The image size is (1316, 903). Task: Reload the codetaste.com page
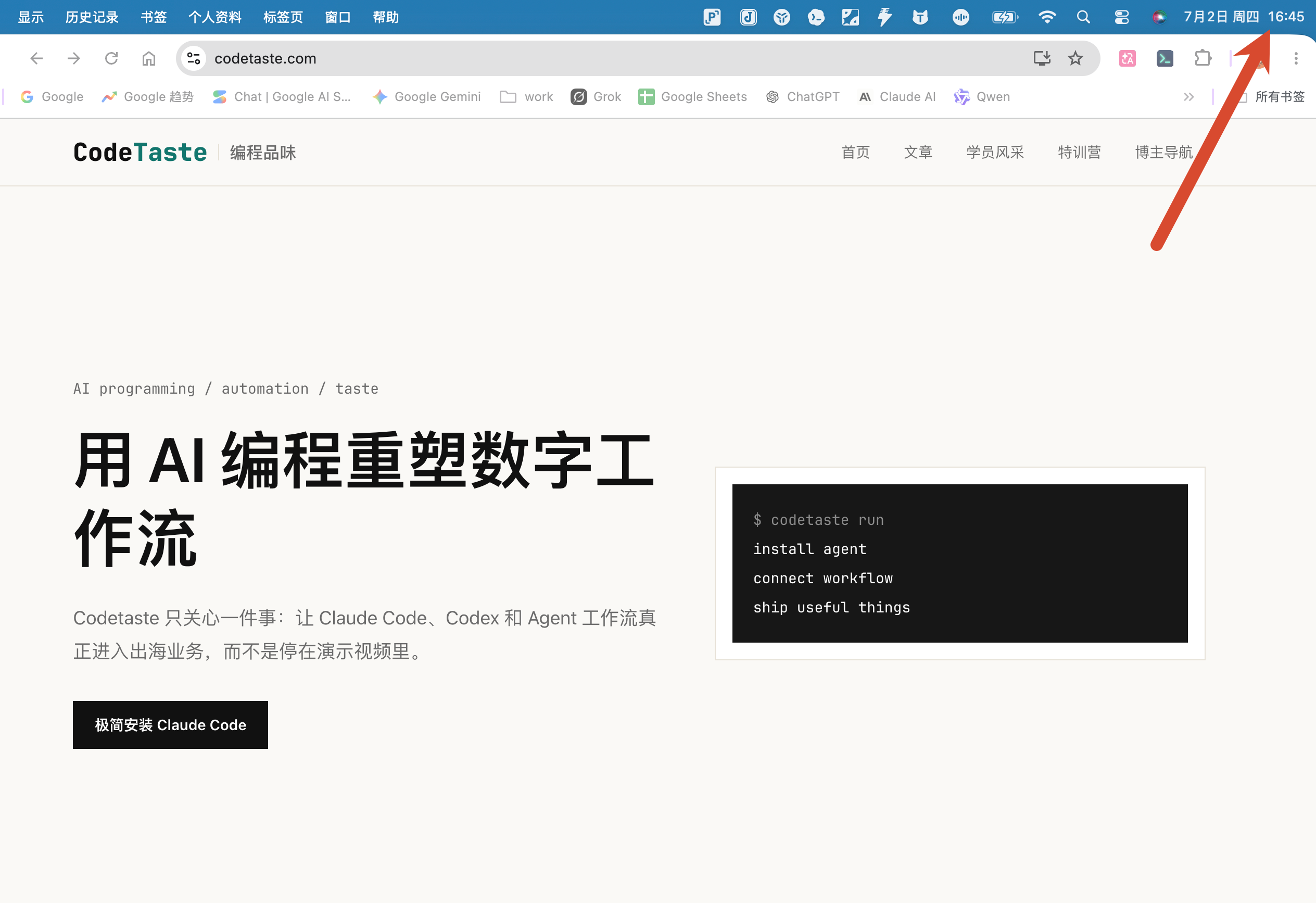pos(111,58)
